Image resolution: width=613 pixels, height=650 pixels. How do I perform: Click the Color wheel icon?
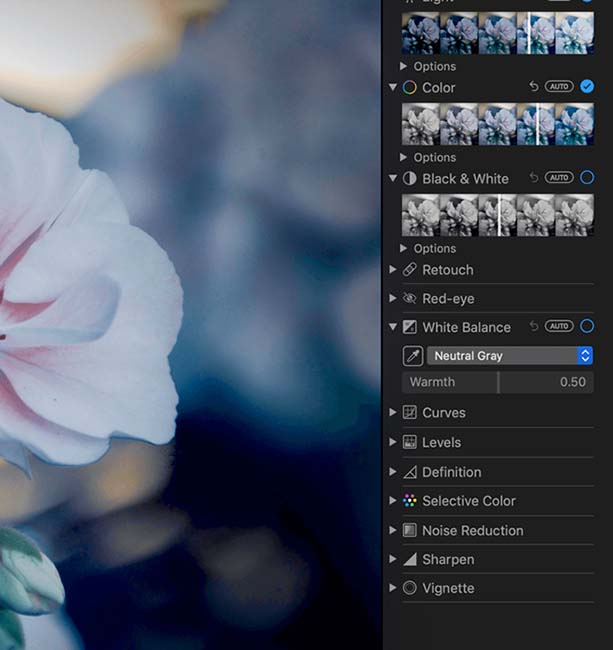(409, 87)
